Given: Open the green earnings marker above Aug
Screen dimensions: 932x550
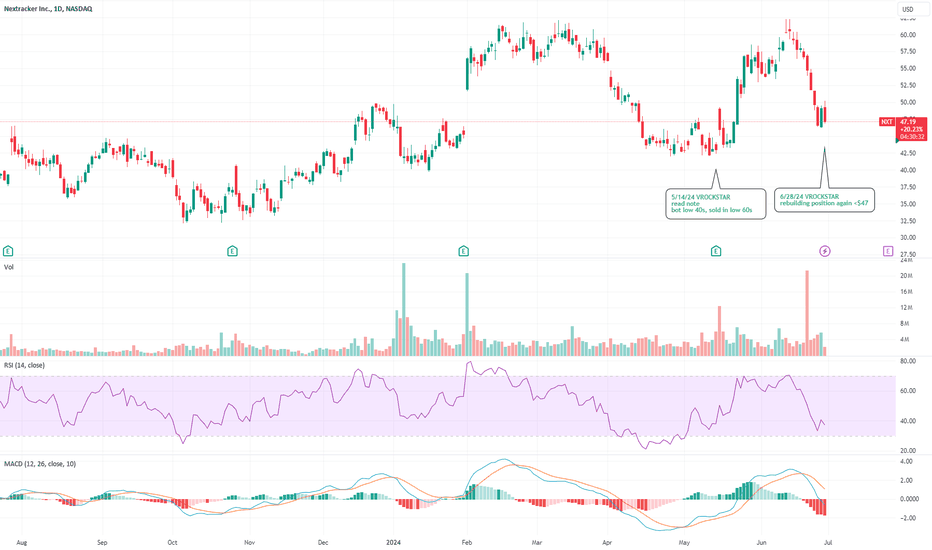Looking at the screenshot, I should point(8,251).
